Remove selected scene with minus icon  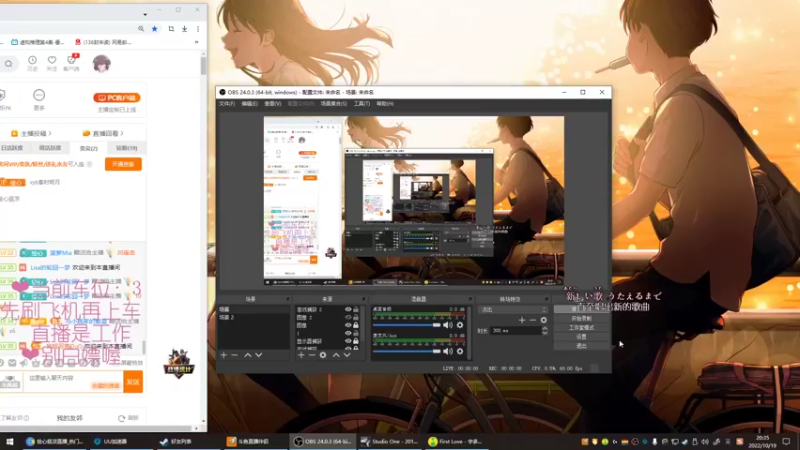tap(235, 355)
